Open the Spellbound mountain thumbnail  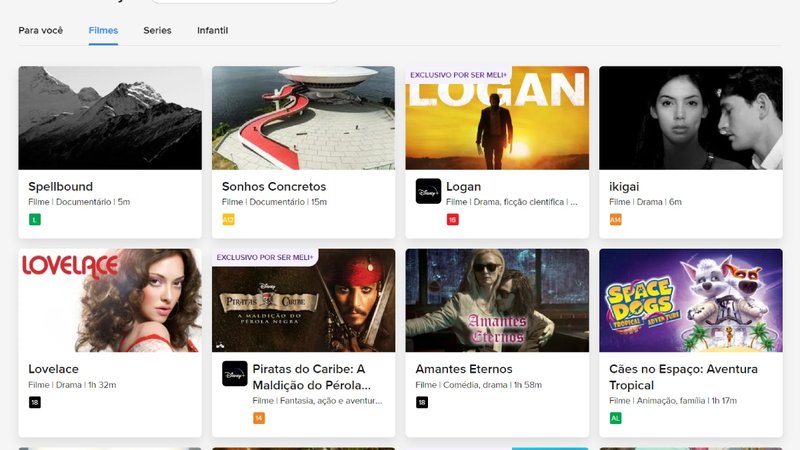[x=110, y=118]
